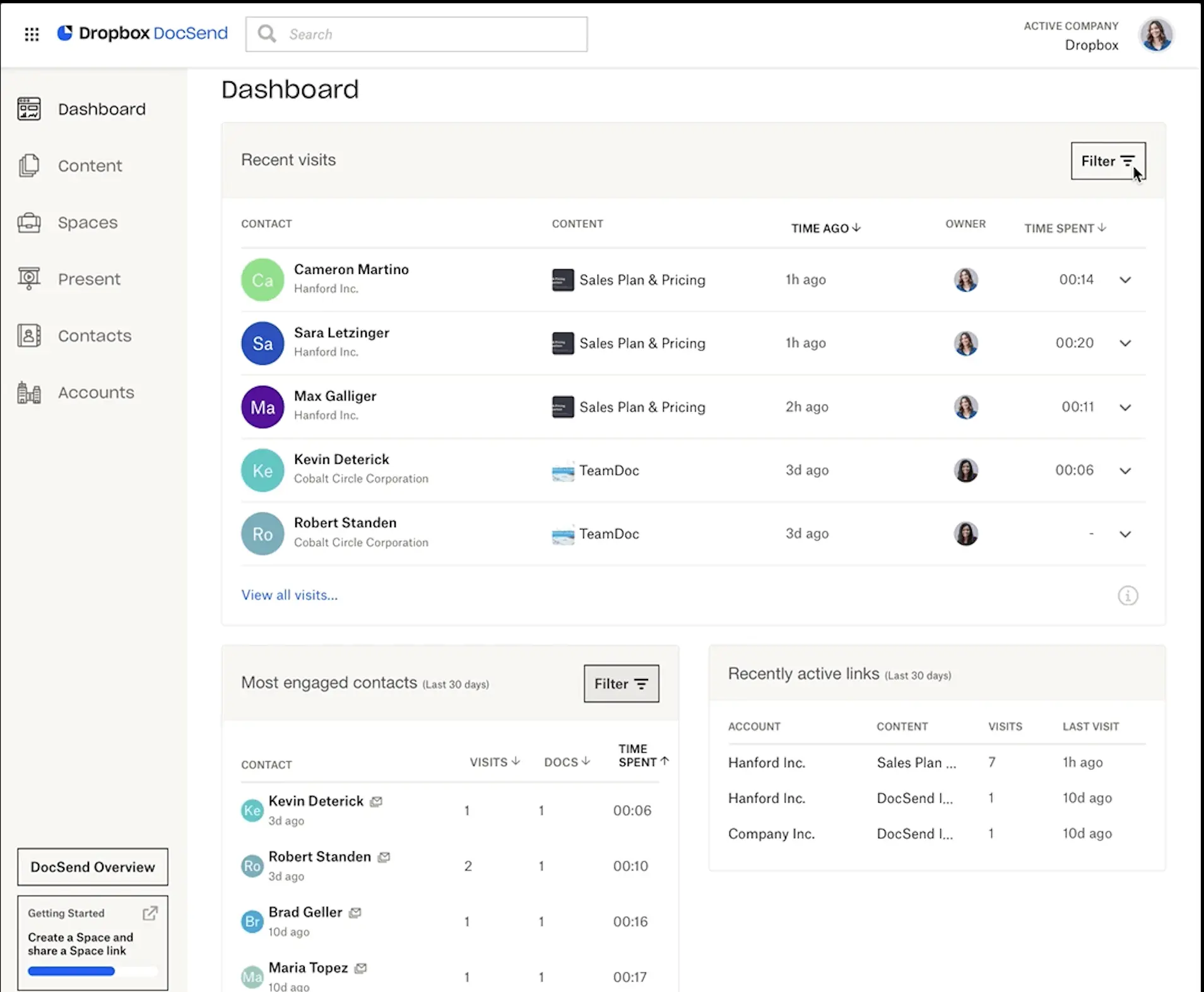Navigate to Accounts in the sidebar

pos(96,393)
